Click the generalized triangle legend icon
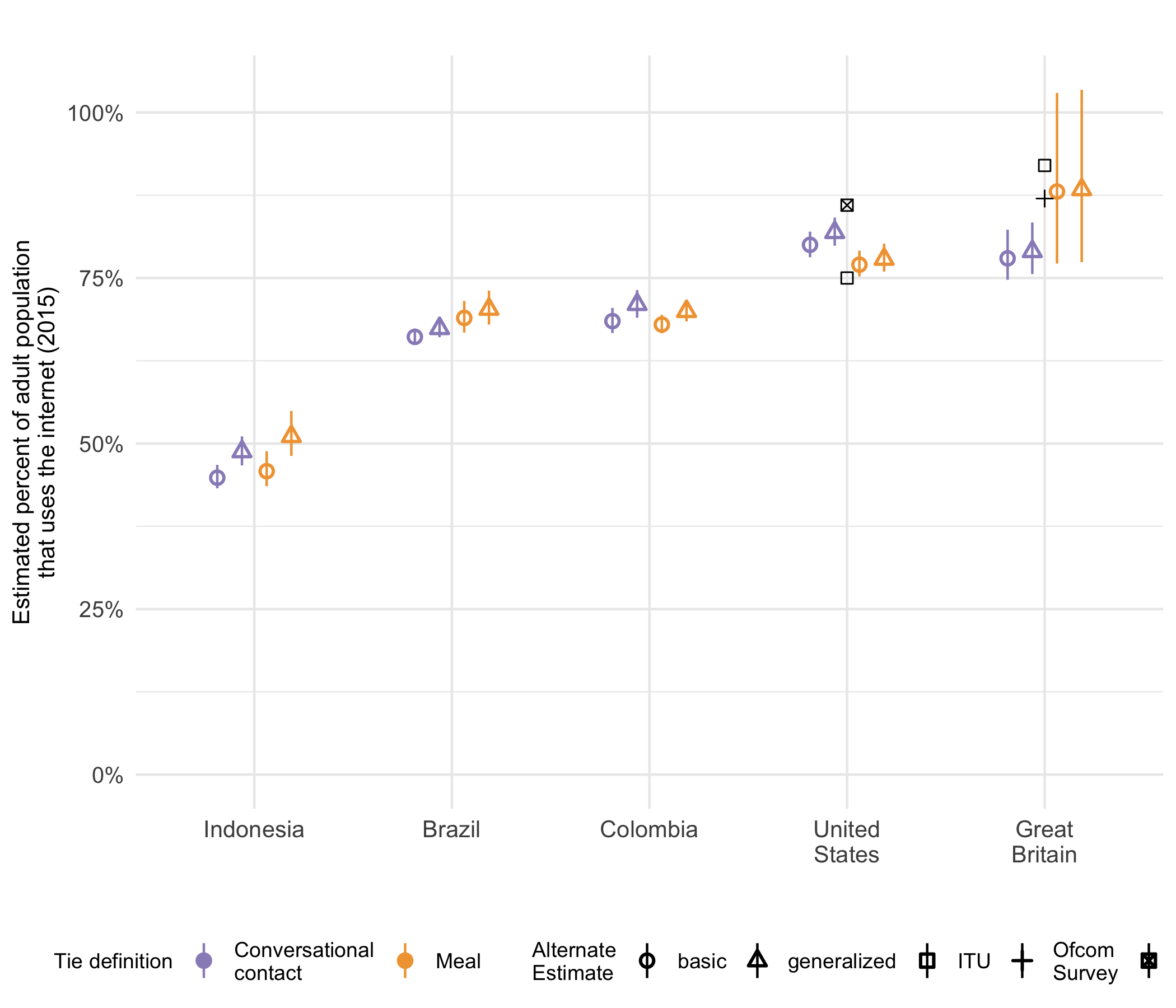The width and height of the screenshot is (1176, 1008). [757, 960]
